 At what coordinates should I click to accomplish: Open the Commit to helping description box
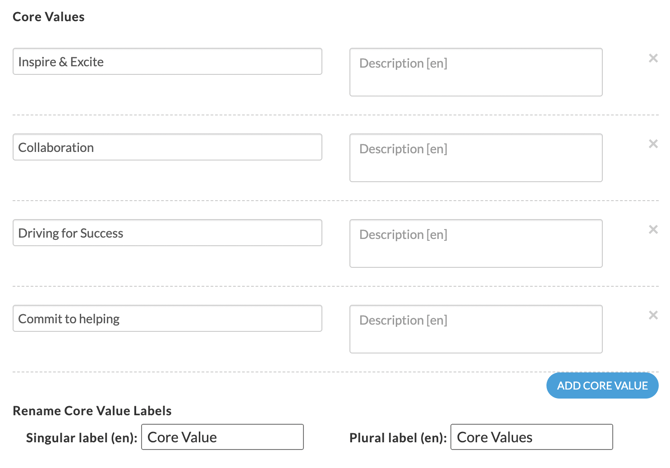tap(476, 329)
